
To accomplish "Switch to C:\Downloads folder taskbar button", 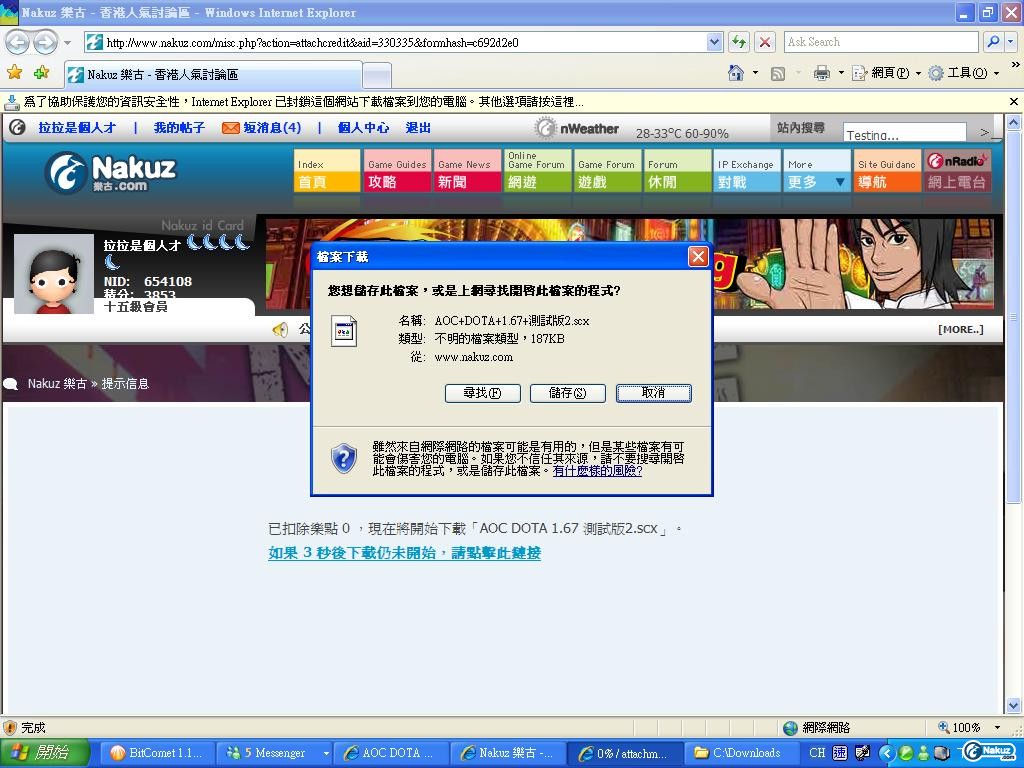I will click(740, 753).
